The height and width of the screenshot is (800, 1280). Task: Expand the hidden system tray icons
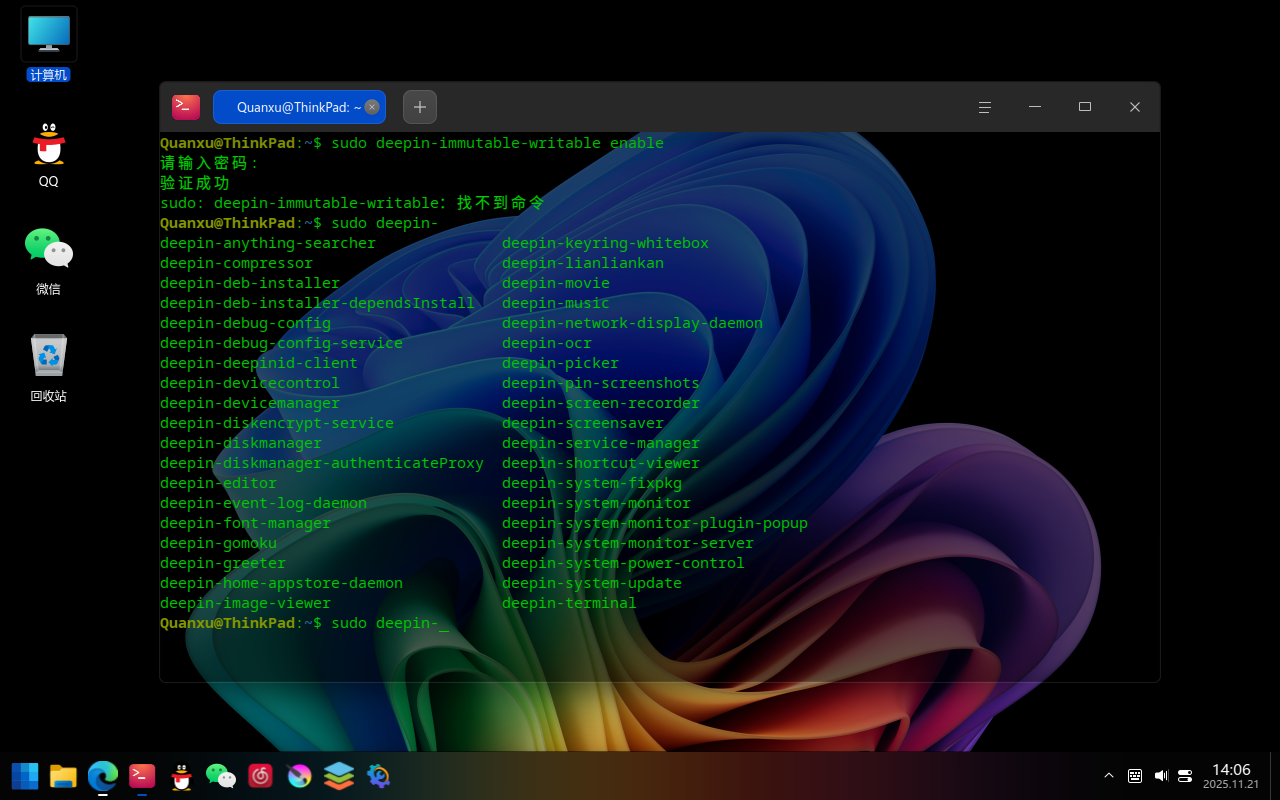pyautogui.click(x=1108, y=776)
